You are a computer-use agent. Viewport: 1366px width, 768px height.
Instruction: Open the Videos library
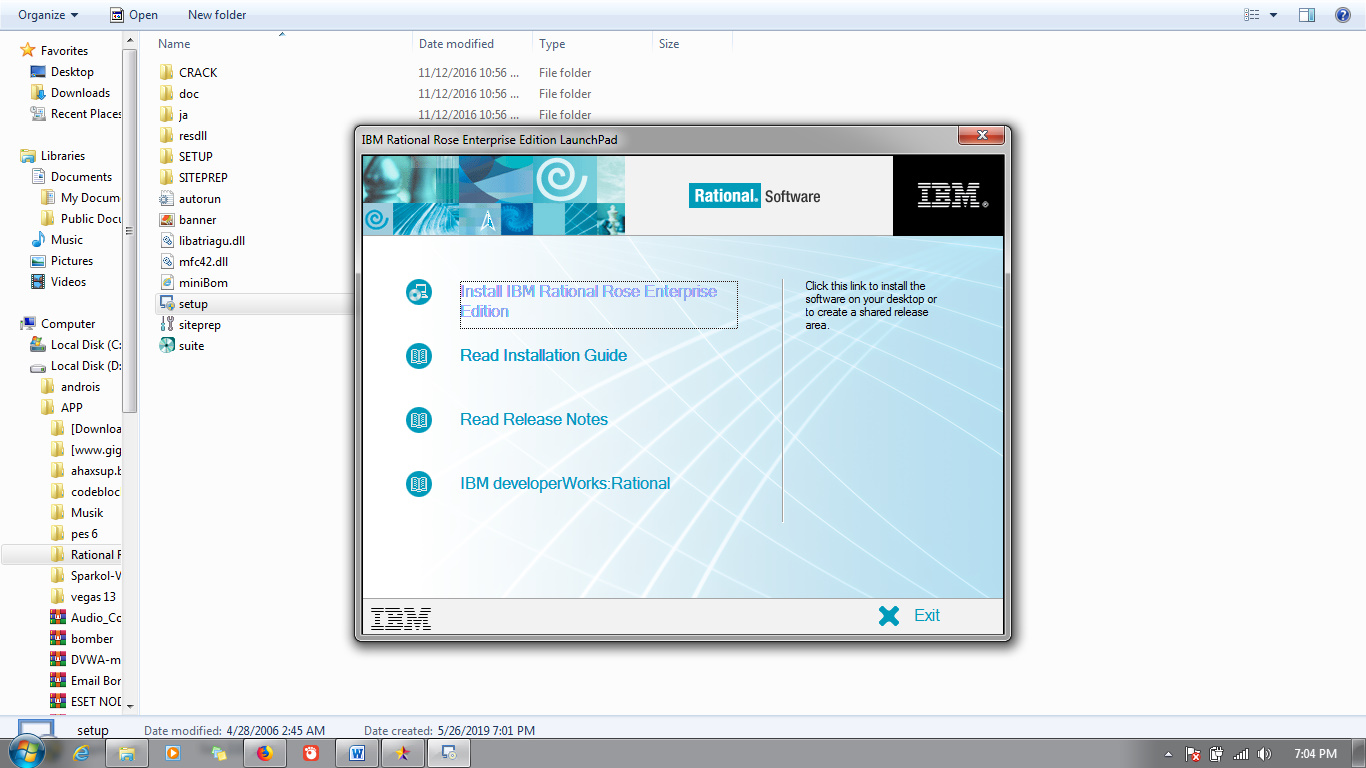point(69,282)
